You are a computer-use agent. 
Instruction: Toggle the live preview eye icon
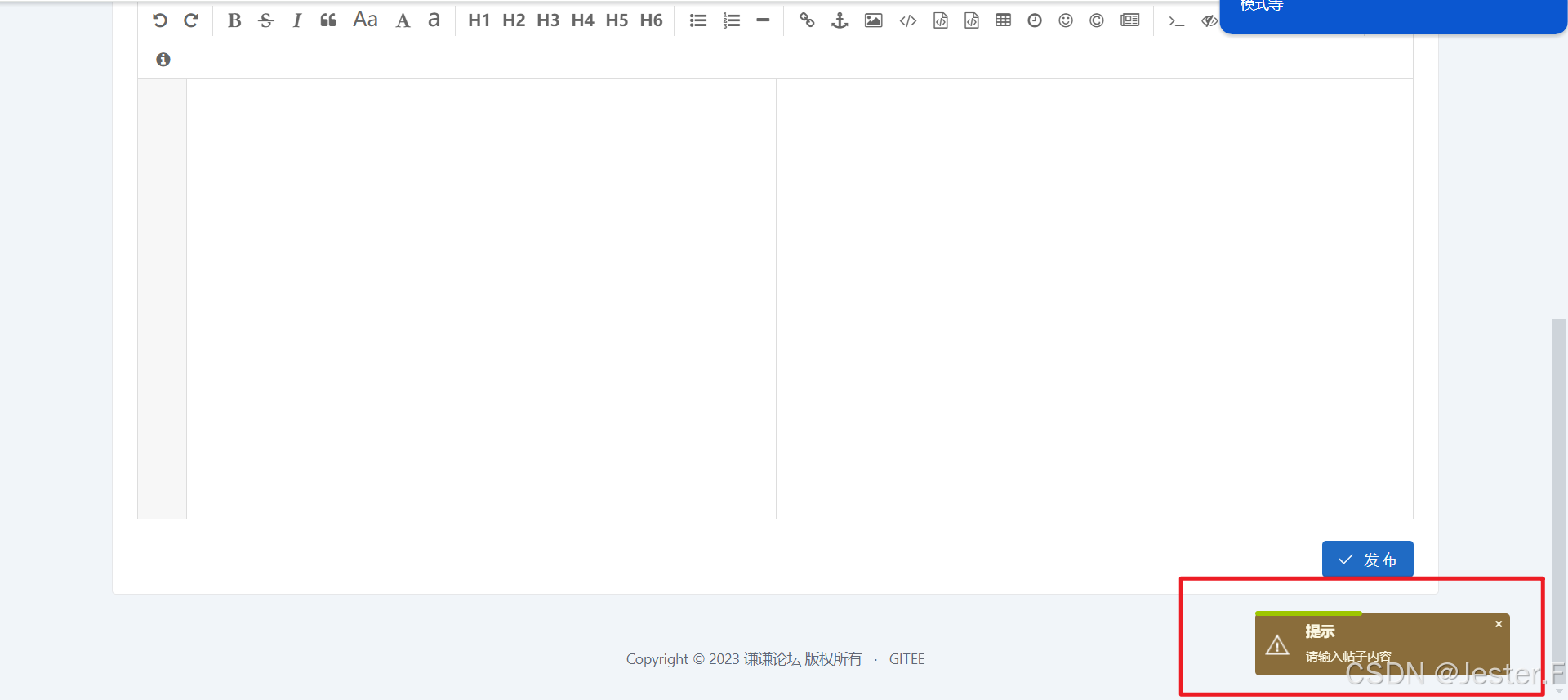point(1209,20)
